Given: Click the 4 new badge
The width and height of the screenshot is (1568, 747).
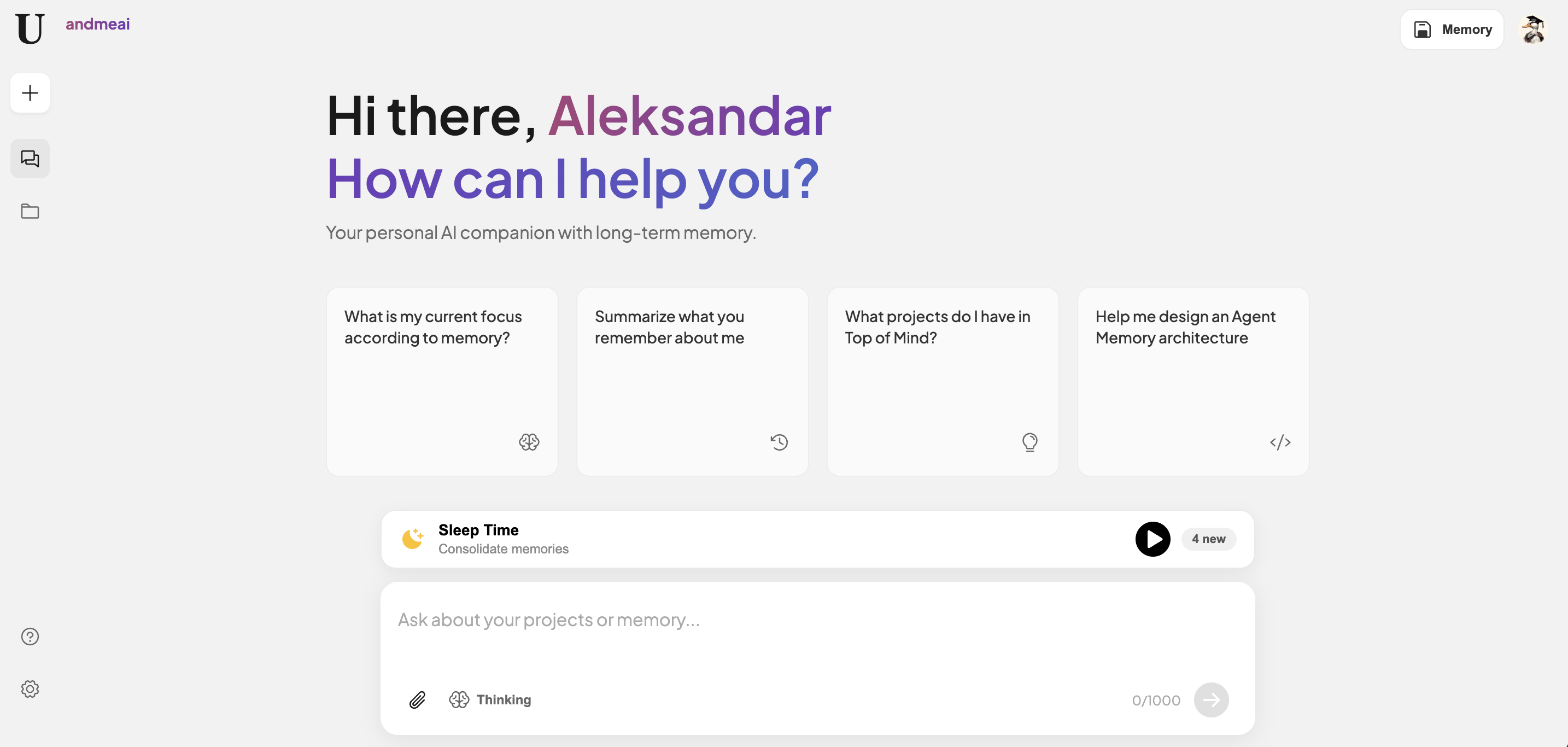Looking at the screenshot, I should point(1208,539).
